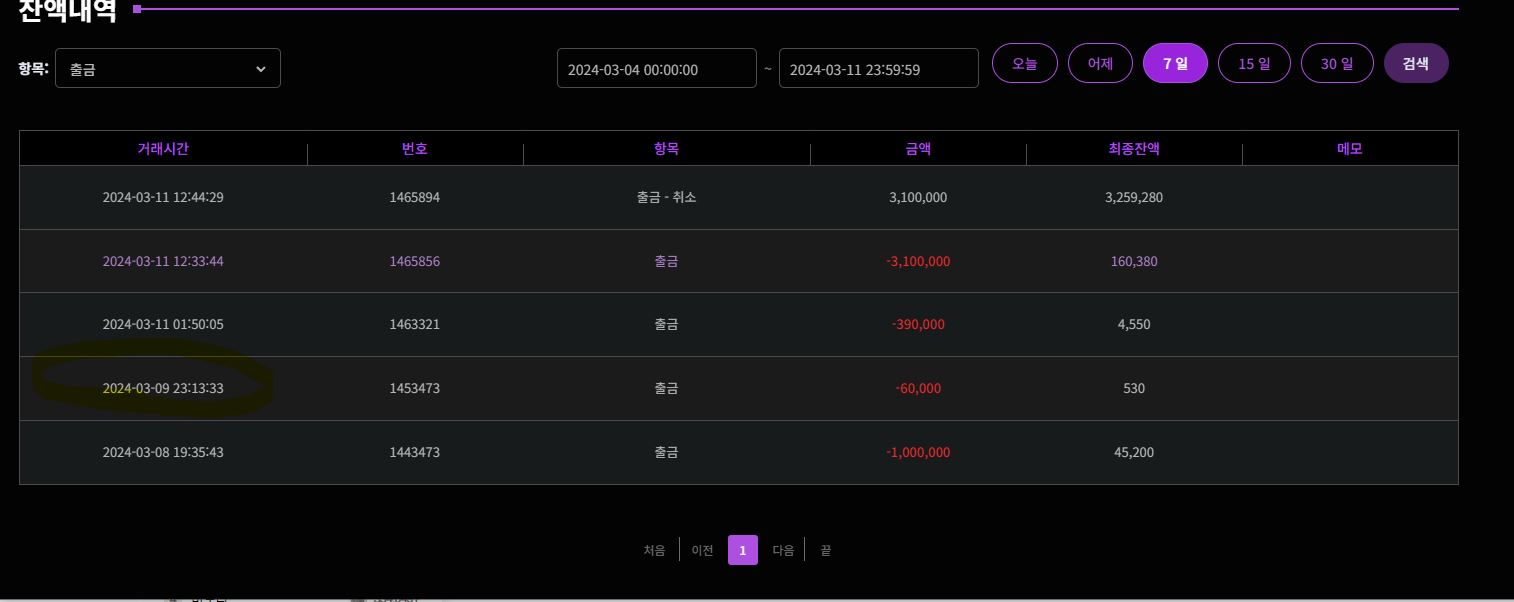Viewport: 1514px width, 602px height.
Task: Jump to 끝 last page link
Action: 825,550
